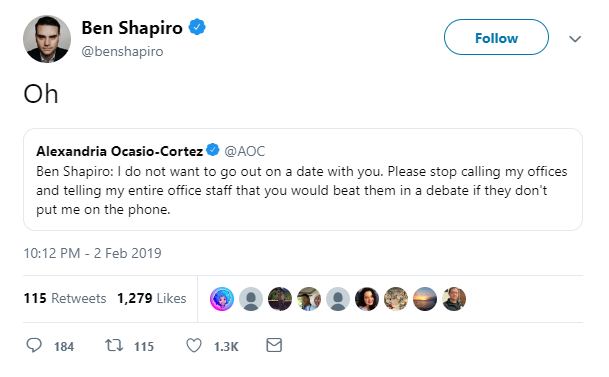Open the @benshapiro handle link
Viewport: 609px width, 377px height.
point(122,51)
